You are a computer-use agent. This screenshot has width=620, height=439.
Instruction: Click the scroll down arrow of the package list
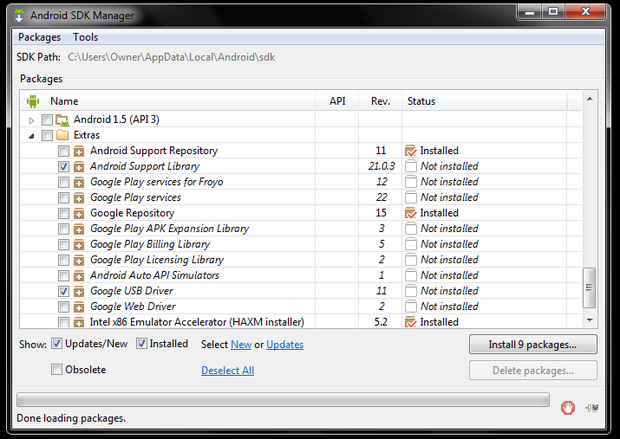589,320
